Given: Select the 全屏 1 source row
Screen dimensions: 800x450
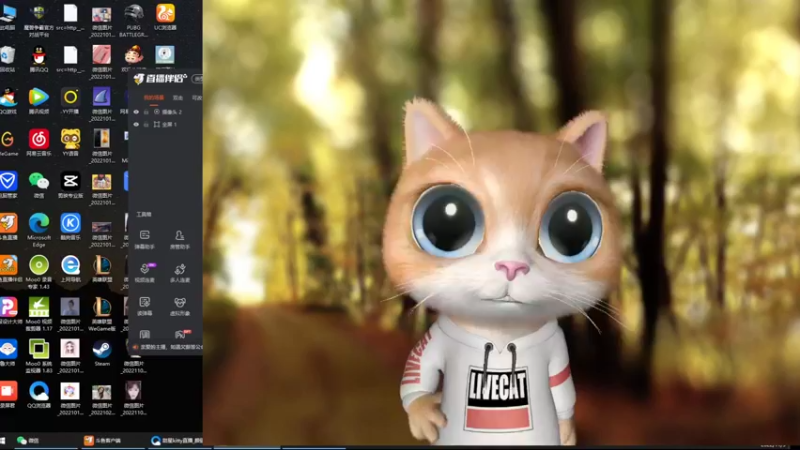Looking at the screenshot, I should (166, 124).
